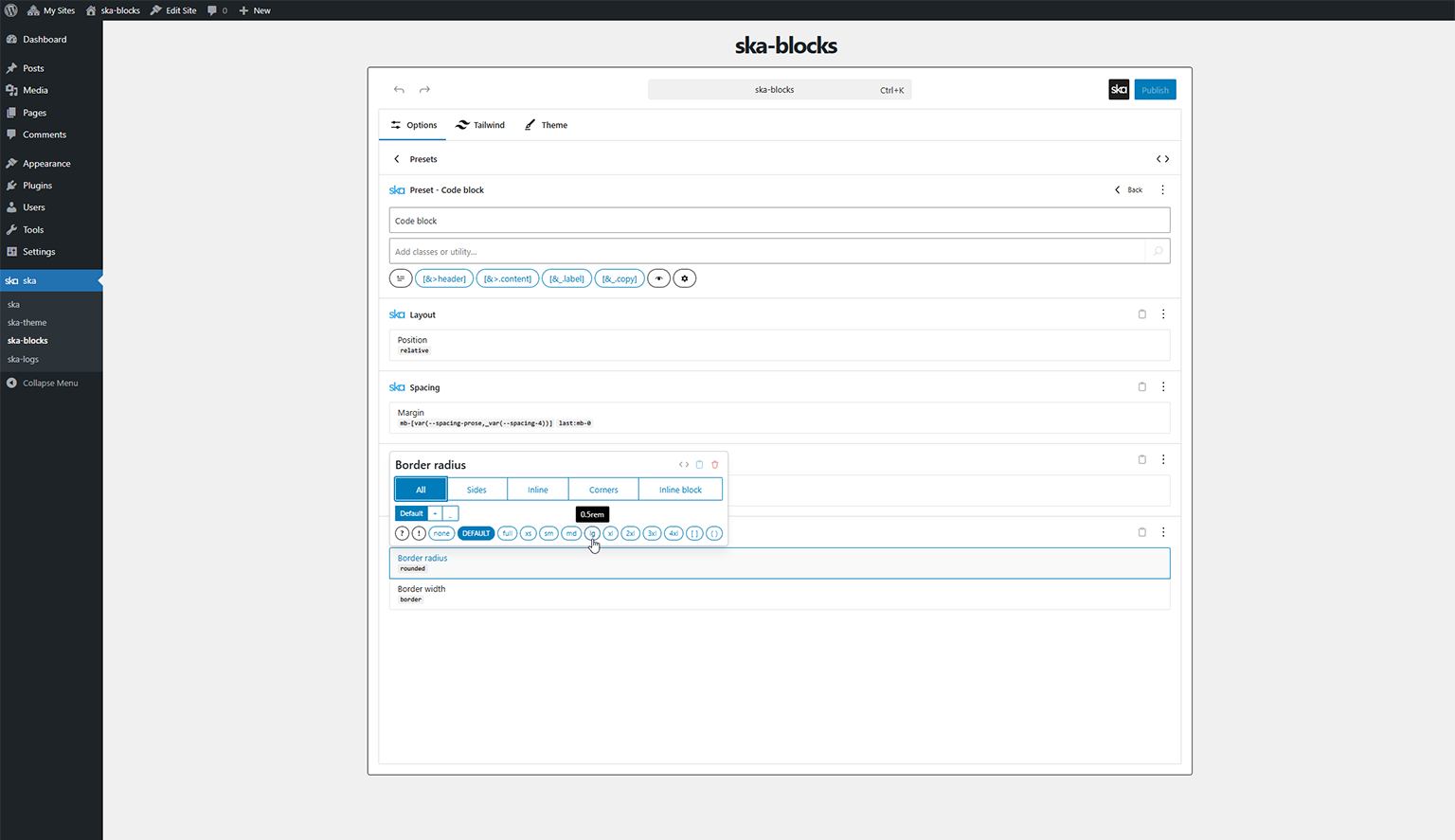Toggle the eye visibility pill button
1455x840 pixels.
pyautogui.click(x=658, y=278)
